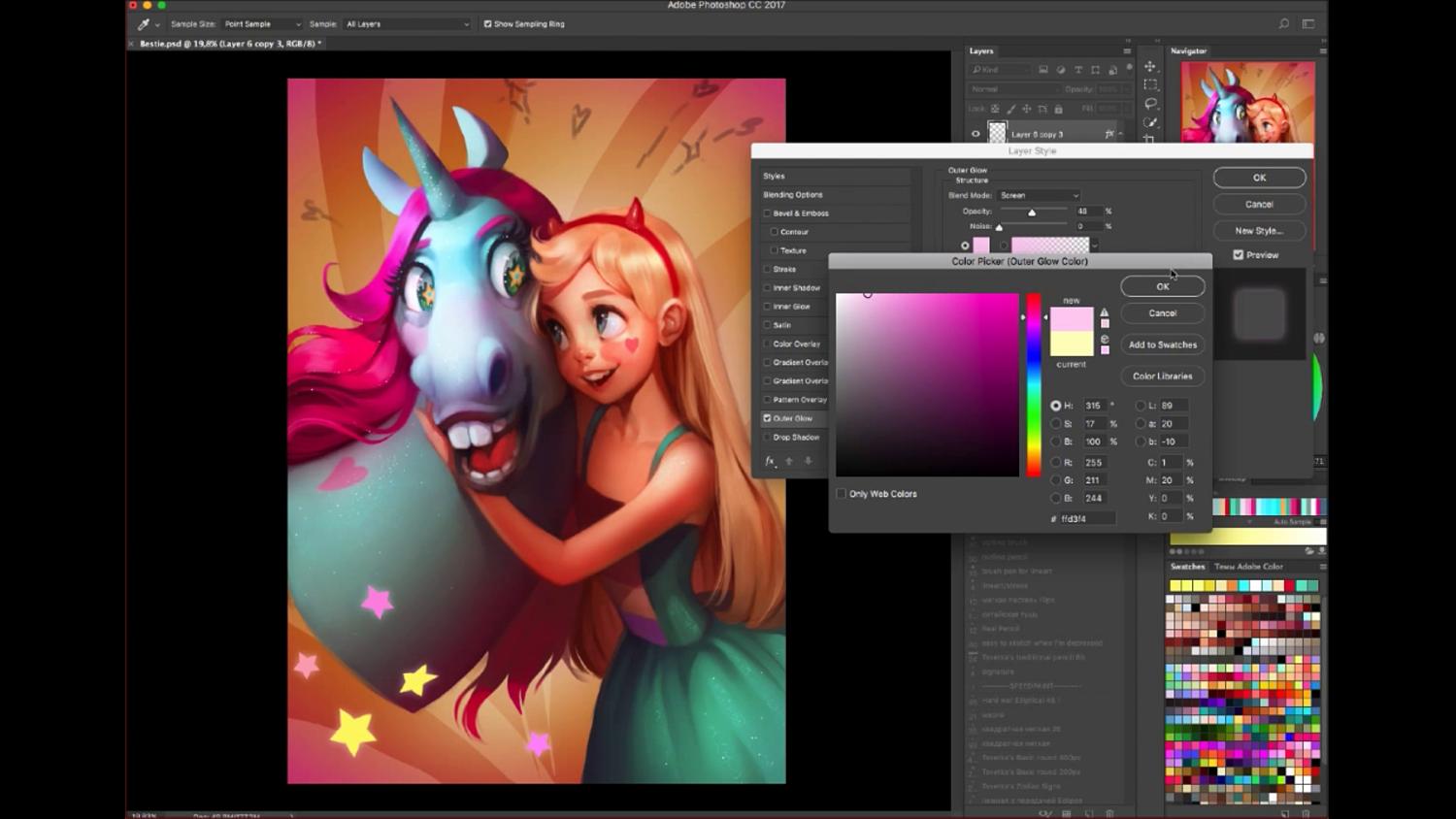This screenshot has width=1456, height=819.
Task: Cancel the Layer Style dialog
Action: pos(1259,205)
